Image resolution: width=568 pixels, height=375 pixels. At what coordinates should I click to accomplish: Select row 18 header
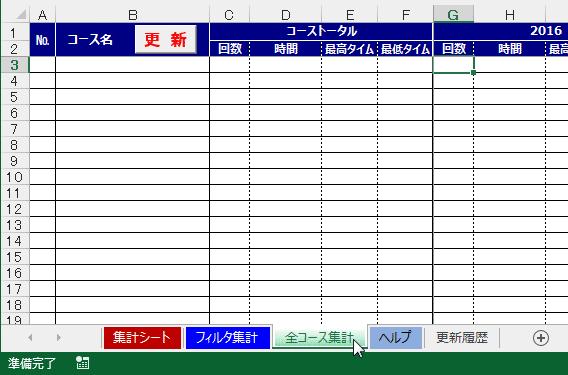click(x=14, y=305)
